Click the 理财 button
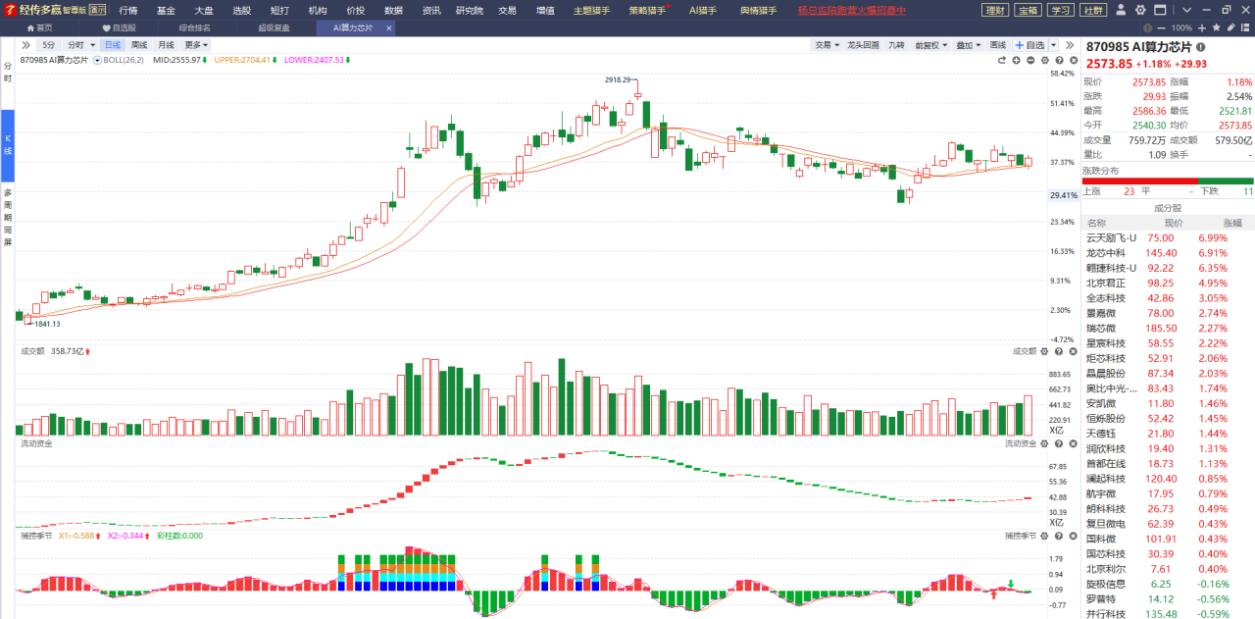This screenshot has height=619, width=1255. tap(995, 10)
